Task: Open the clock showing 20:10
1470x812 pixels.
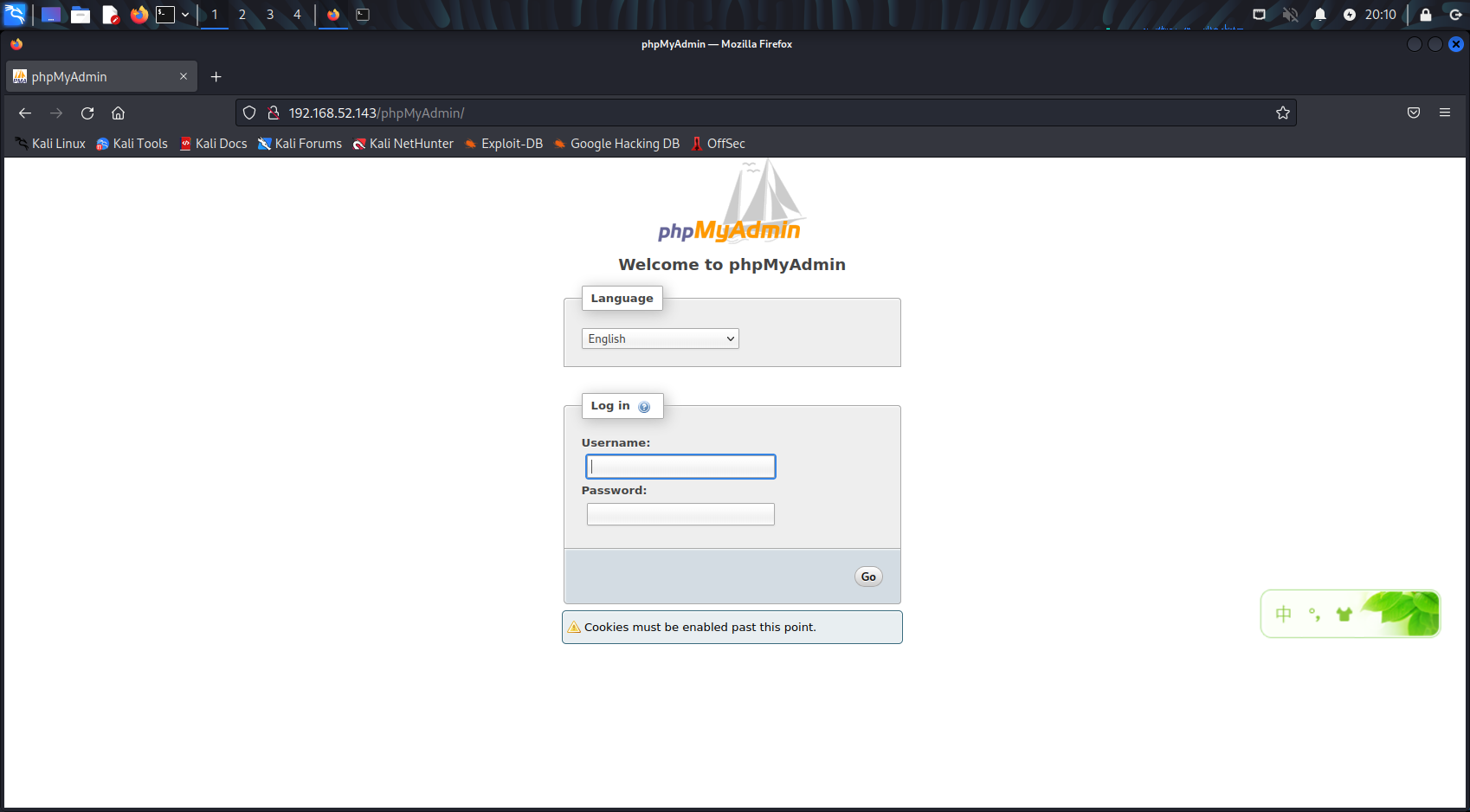Action: pyautogui.click(x=1381, y=15)
